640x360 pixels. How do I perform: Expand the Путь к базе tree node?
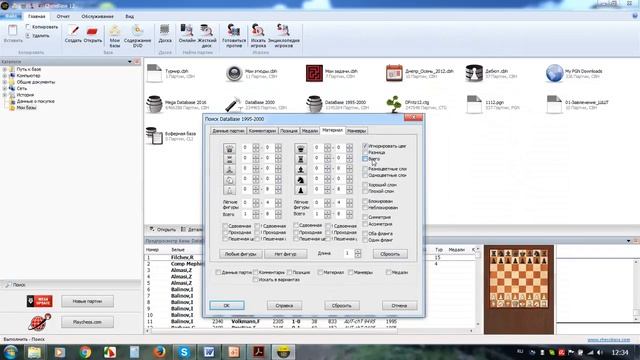pyautogui.click(x=5, y=69)
